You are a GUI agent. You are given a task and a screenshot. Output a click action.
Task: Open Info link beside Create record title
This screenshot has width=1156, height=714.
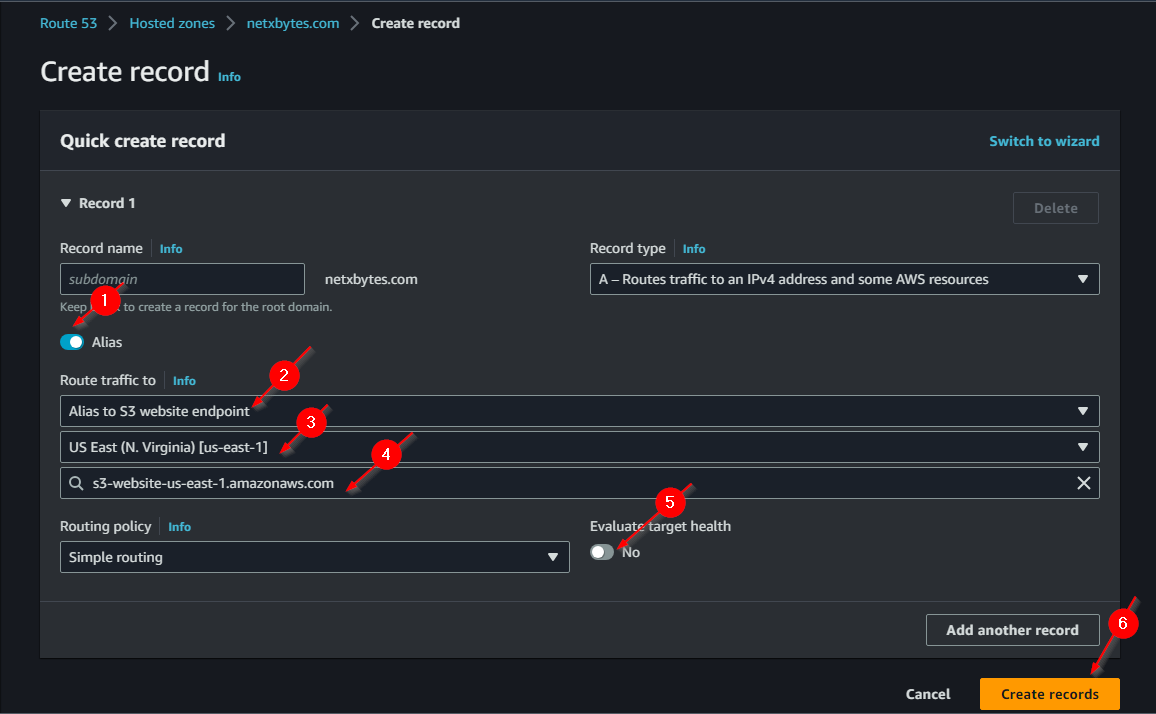(x=229, y=76)
